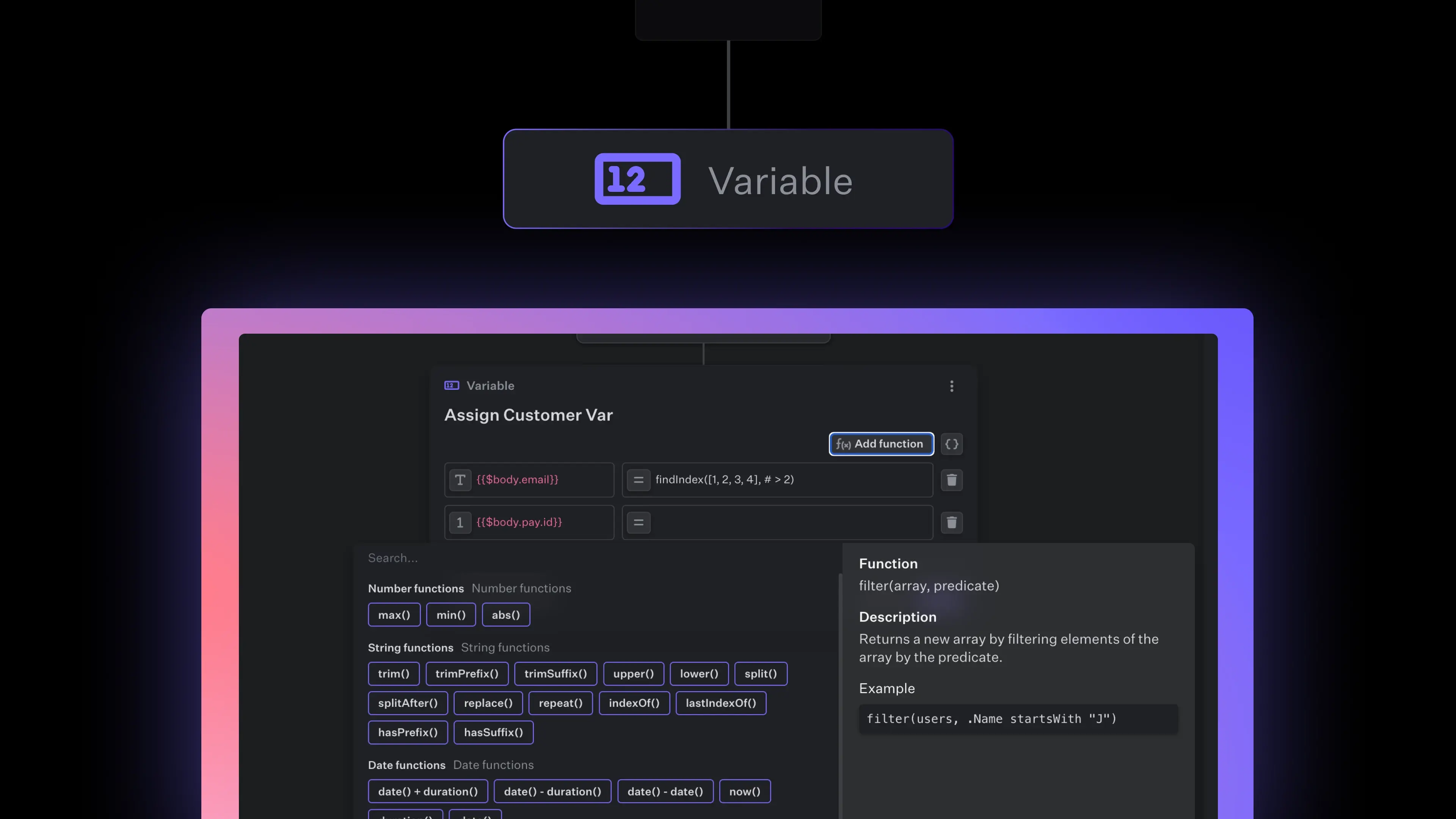Image resolution: width=1456 pixels, height=819 pixels.
Task: Delete the body.pay.id variable row
Action: [951, 522]
